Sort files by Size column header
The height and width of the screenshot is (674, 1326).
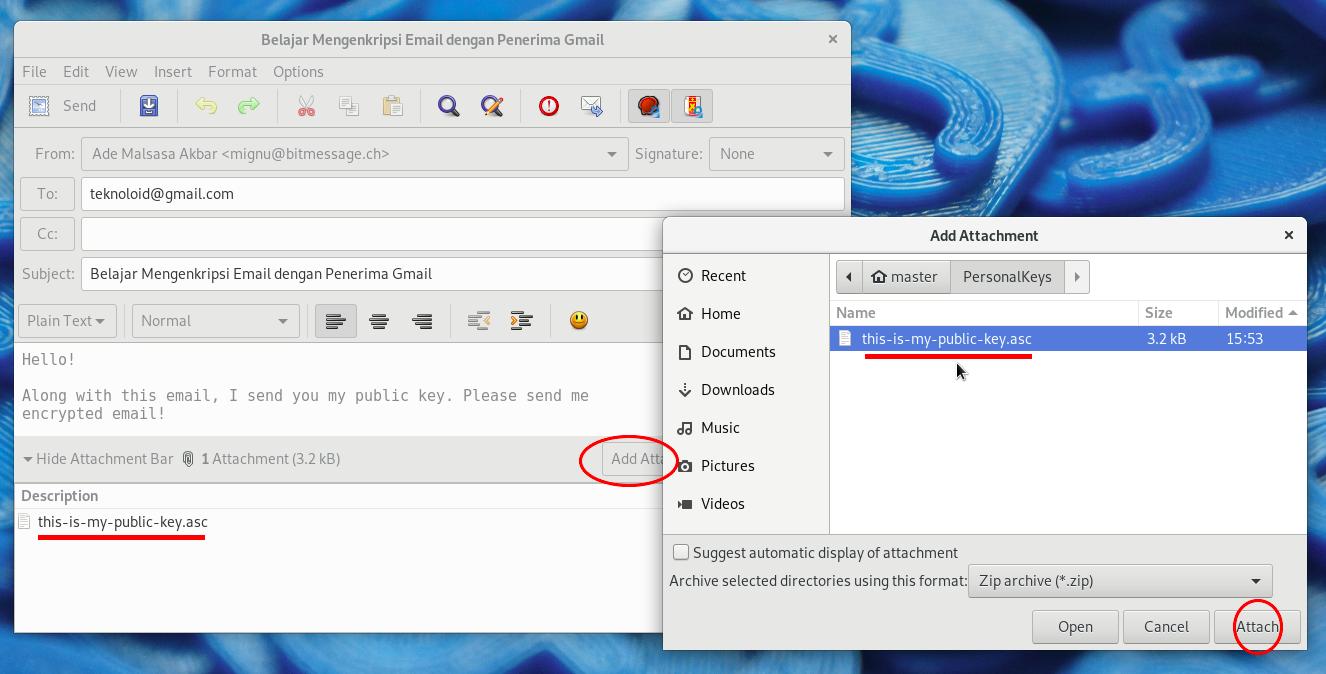click(1178, 313)
